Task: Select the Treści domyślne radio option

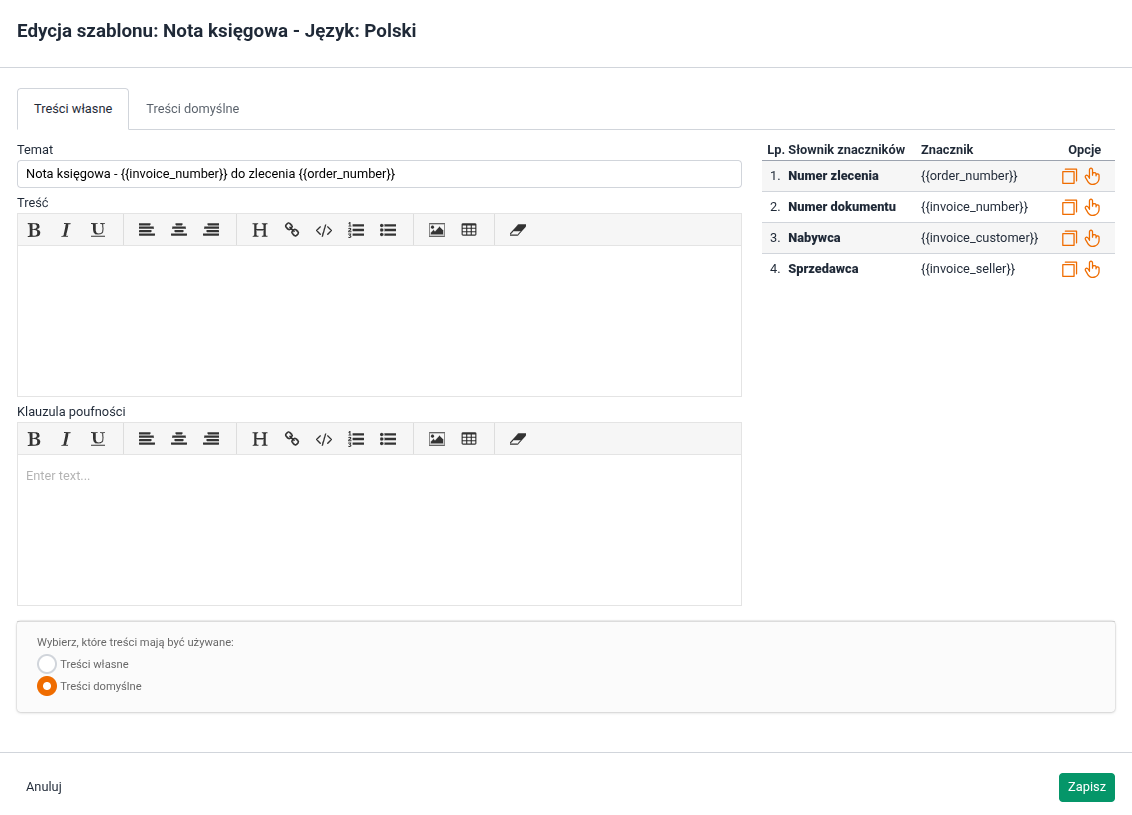Action: tap(47, 686)
